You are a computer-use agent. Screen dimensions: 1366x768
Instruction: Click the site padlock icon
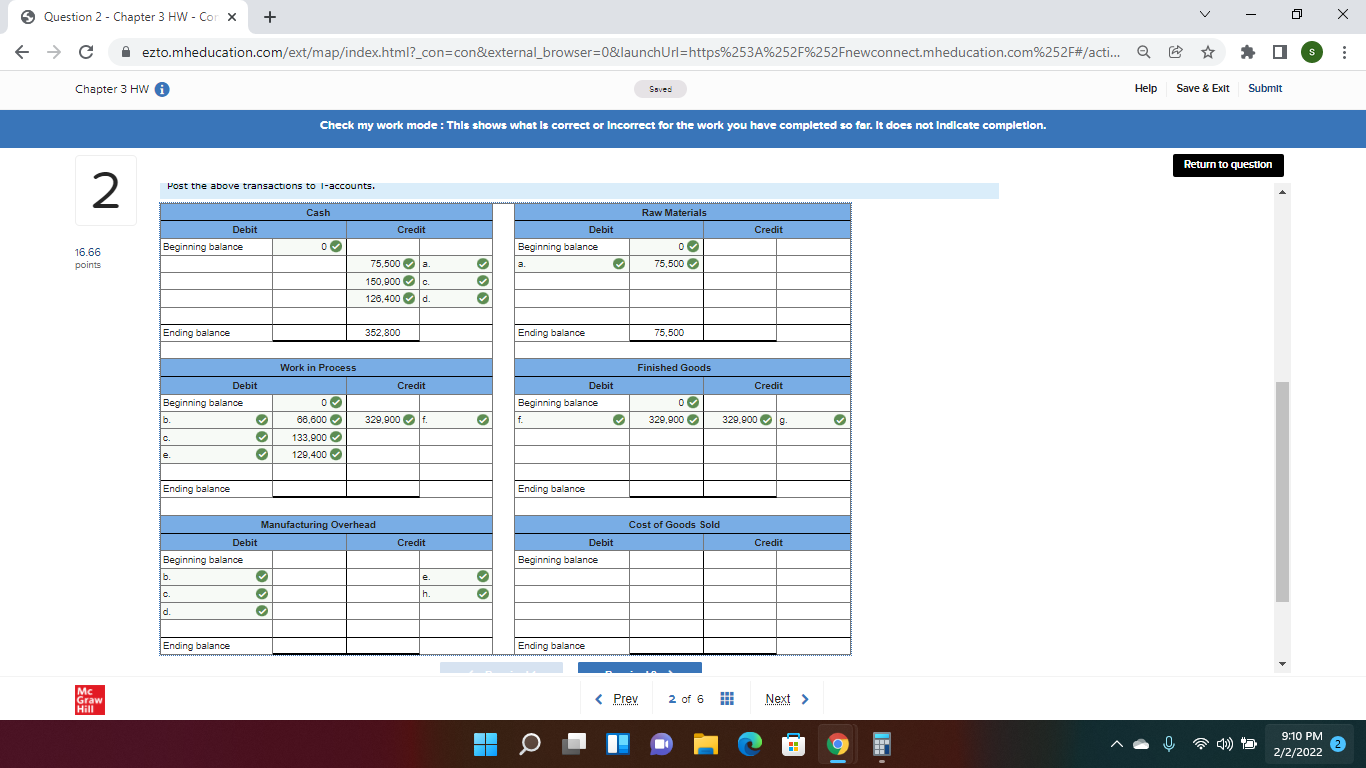(x=127, y=51)
